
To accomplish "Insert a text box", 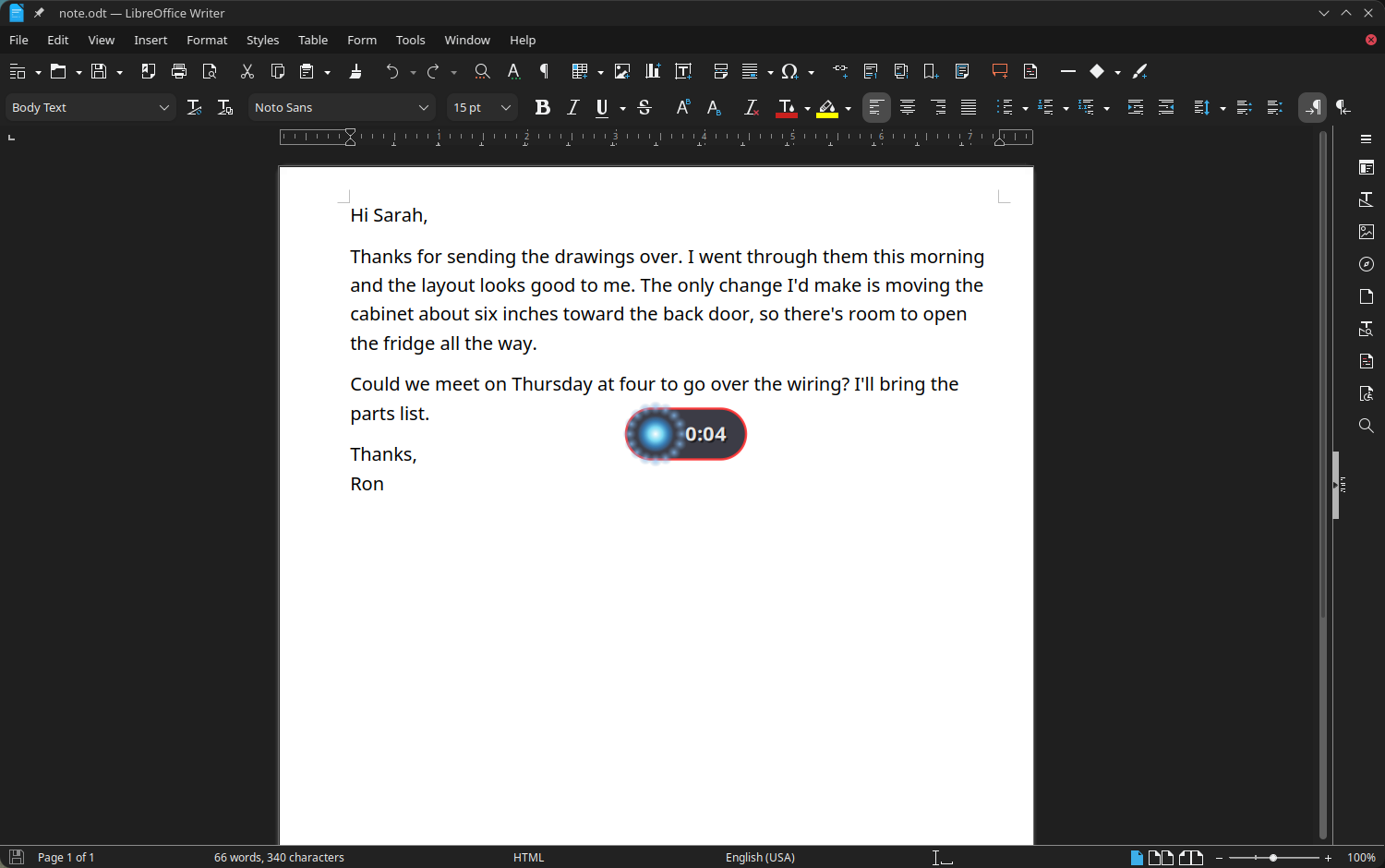I will click(x=683, y=71).
